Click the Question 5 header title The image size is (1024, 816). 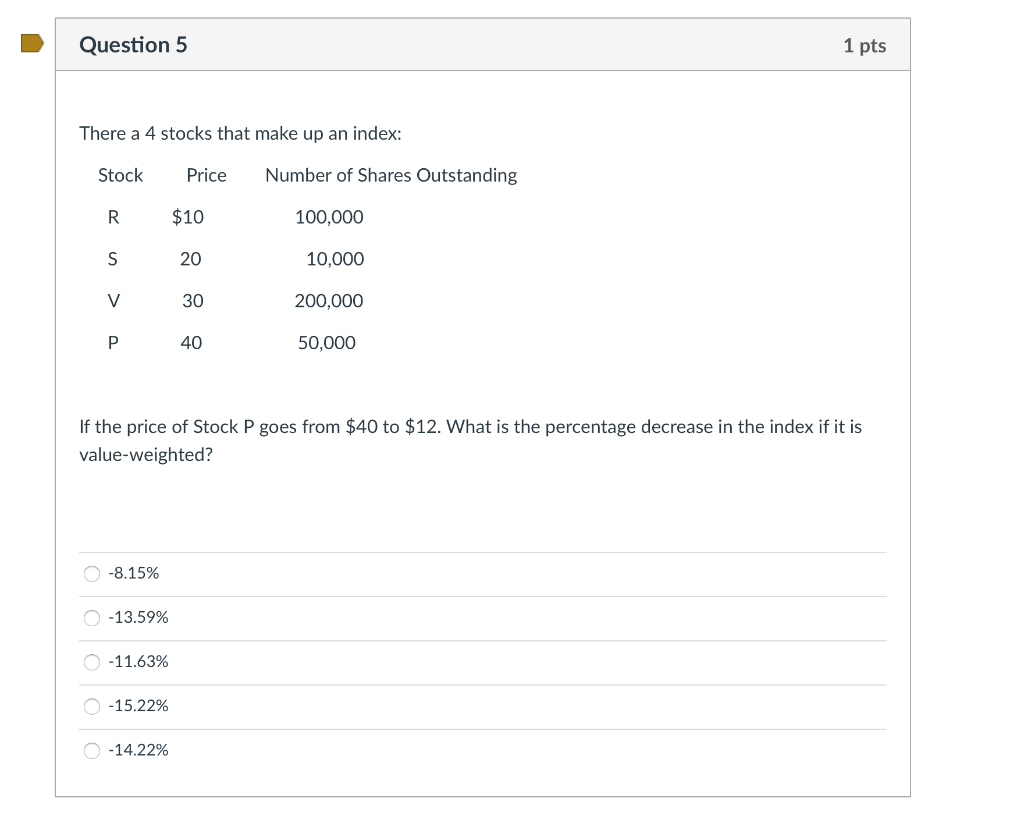coord(133,44)
